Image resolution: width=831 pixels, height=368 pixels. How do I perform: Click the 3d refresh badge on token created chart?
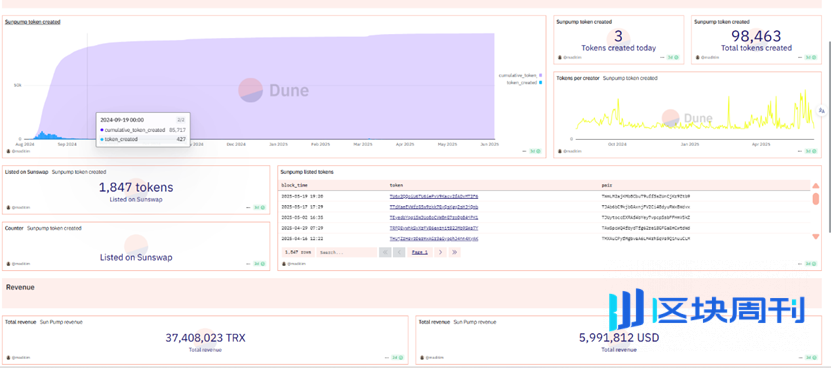tap(536, 151)
